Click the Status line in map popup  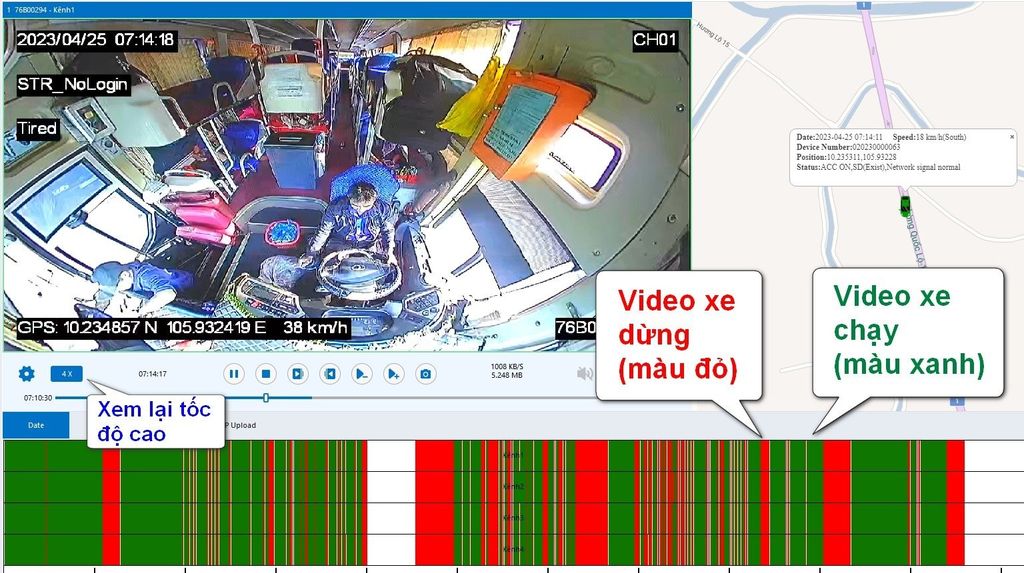878,167
